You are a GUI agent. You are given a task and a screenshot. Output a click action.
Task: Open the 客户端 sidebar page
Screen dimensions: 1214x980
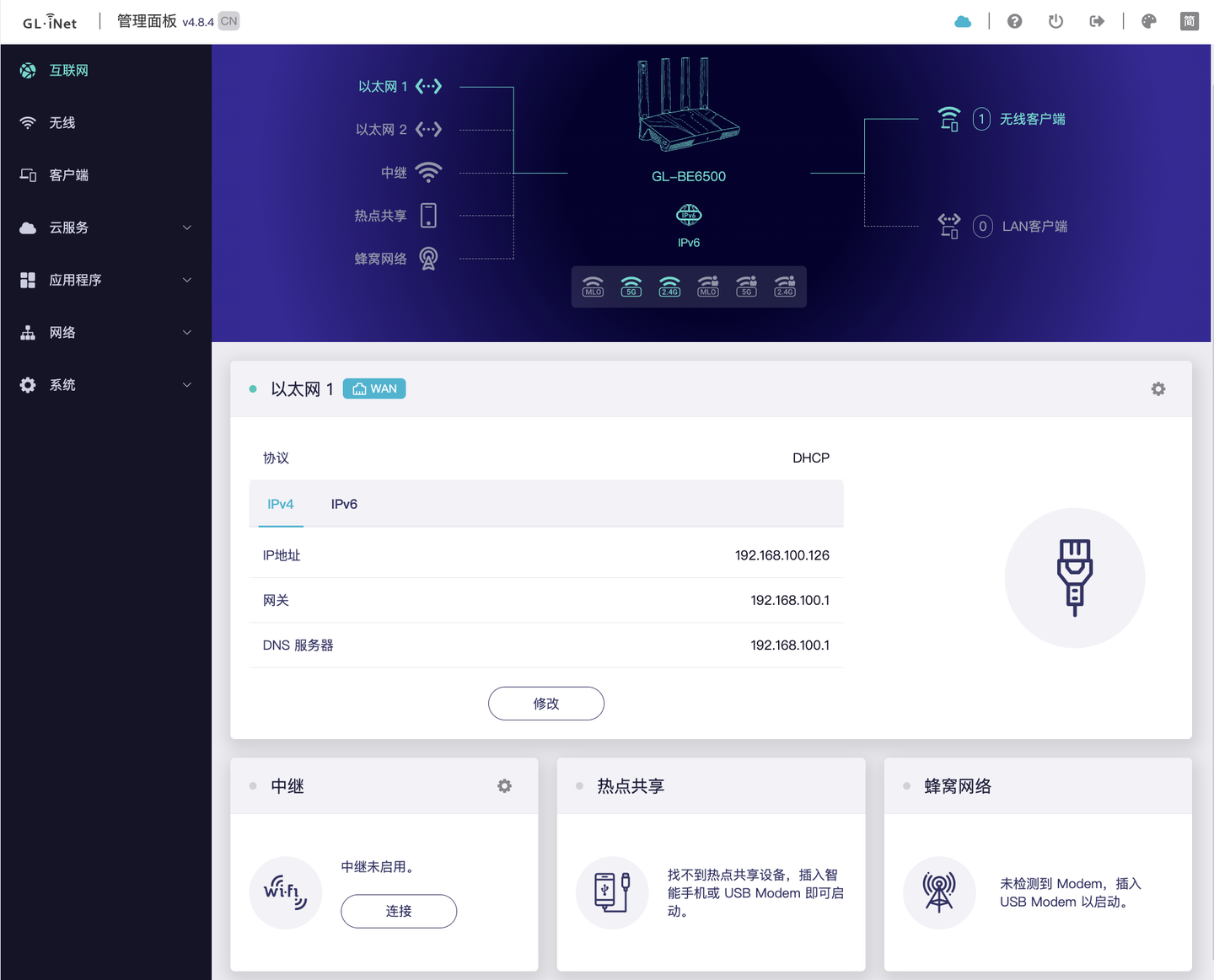pyautogui.click(x=105, y=175)
